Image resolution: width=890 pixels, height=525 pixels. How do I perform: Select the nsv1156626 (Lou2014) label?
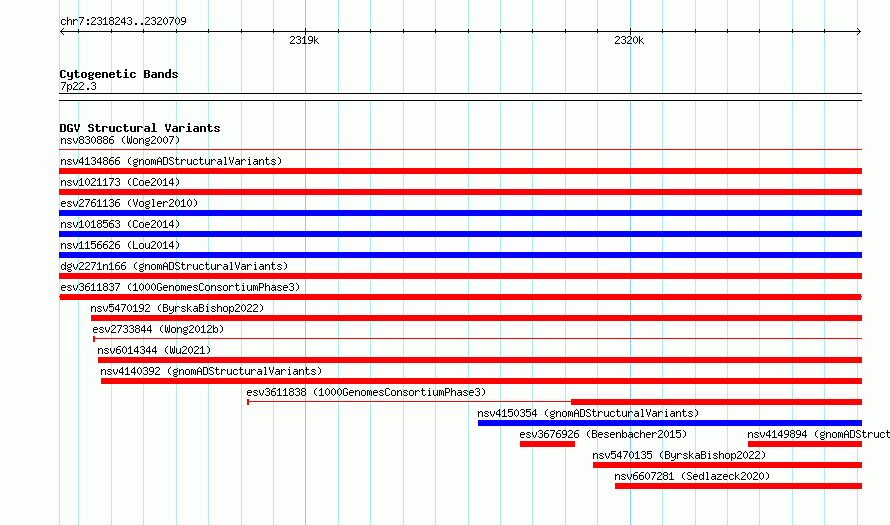tap(120, 245)
